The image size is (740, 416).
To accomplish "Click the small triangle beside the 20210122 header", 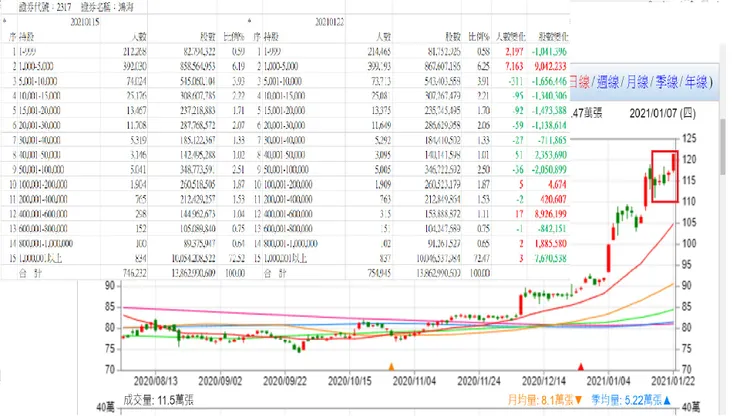I will click(249, 21).
